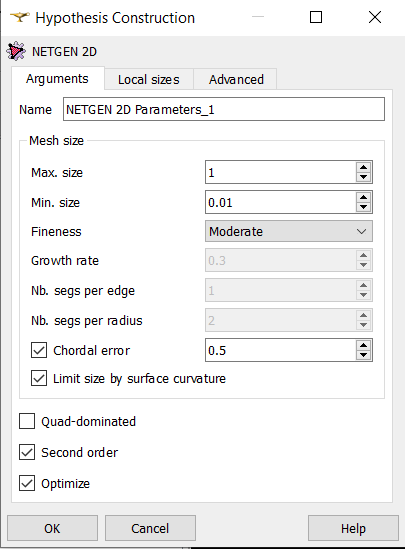Viewport: 405px width, 549px height.
Task: Click the Nb. segs per radius label
Action: click(x=87, y=321)
